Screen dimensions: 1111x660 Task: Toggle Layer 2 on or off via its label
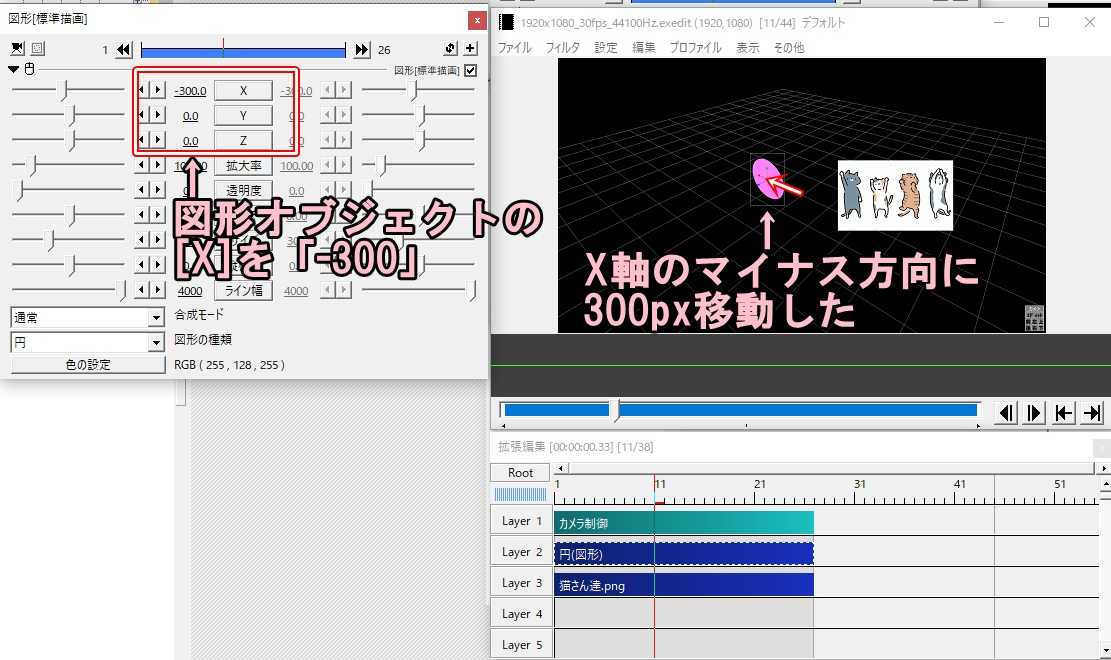pyautogui.click(x=520, y=552)
